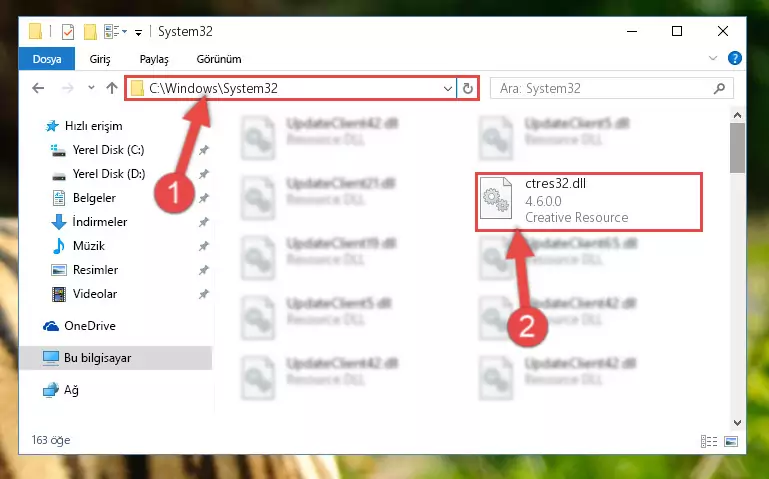Open address bar history dropdown
Screen dimensions: 769x479
tap(447, 89)
